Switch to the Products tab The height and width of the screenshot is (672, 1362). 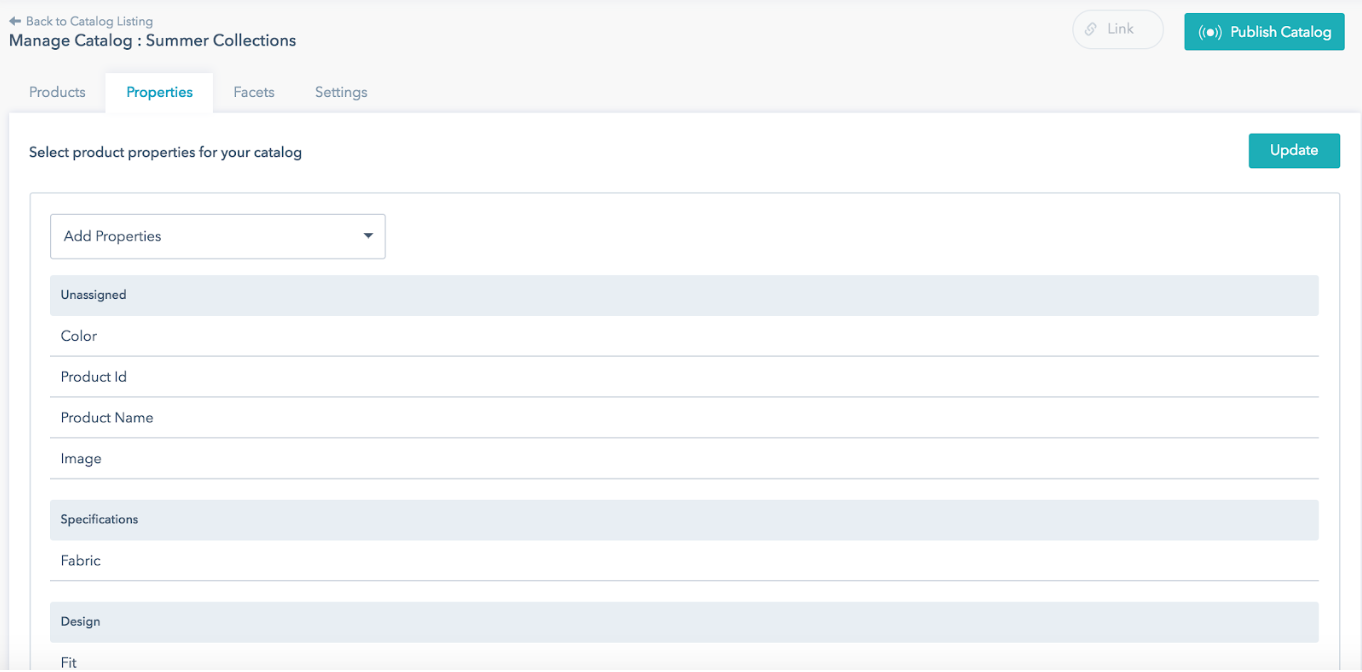click(57, 92)
